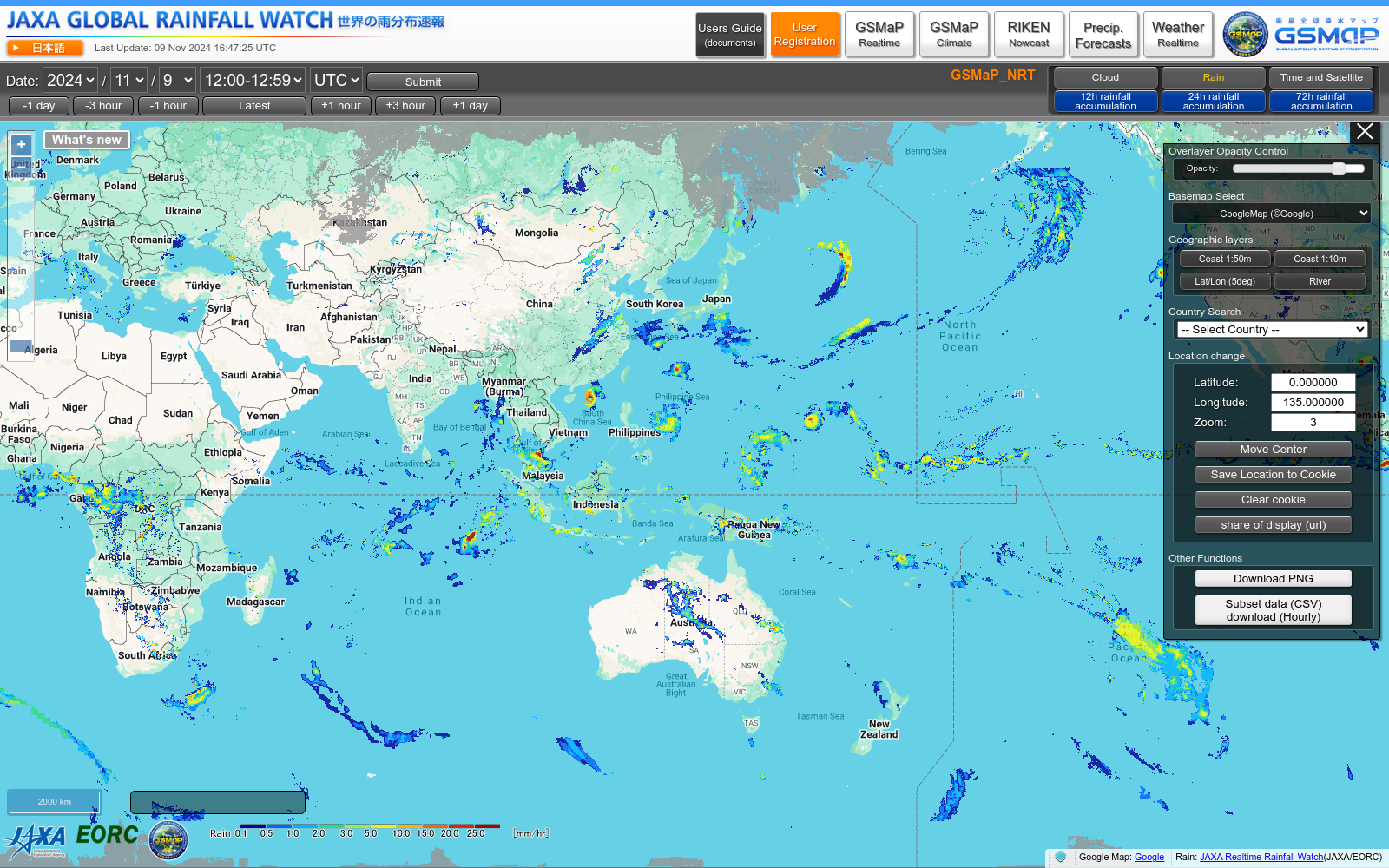The height and width of the screenshot is (868, 1389).
Task: Zoom in using the map plus icon
Action: 21,143
